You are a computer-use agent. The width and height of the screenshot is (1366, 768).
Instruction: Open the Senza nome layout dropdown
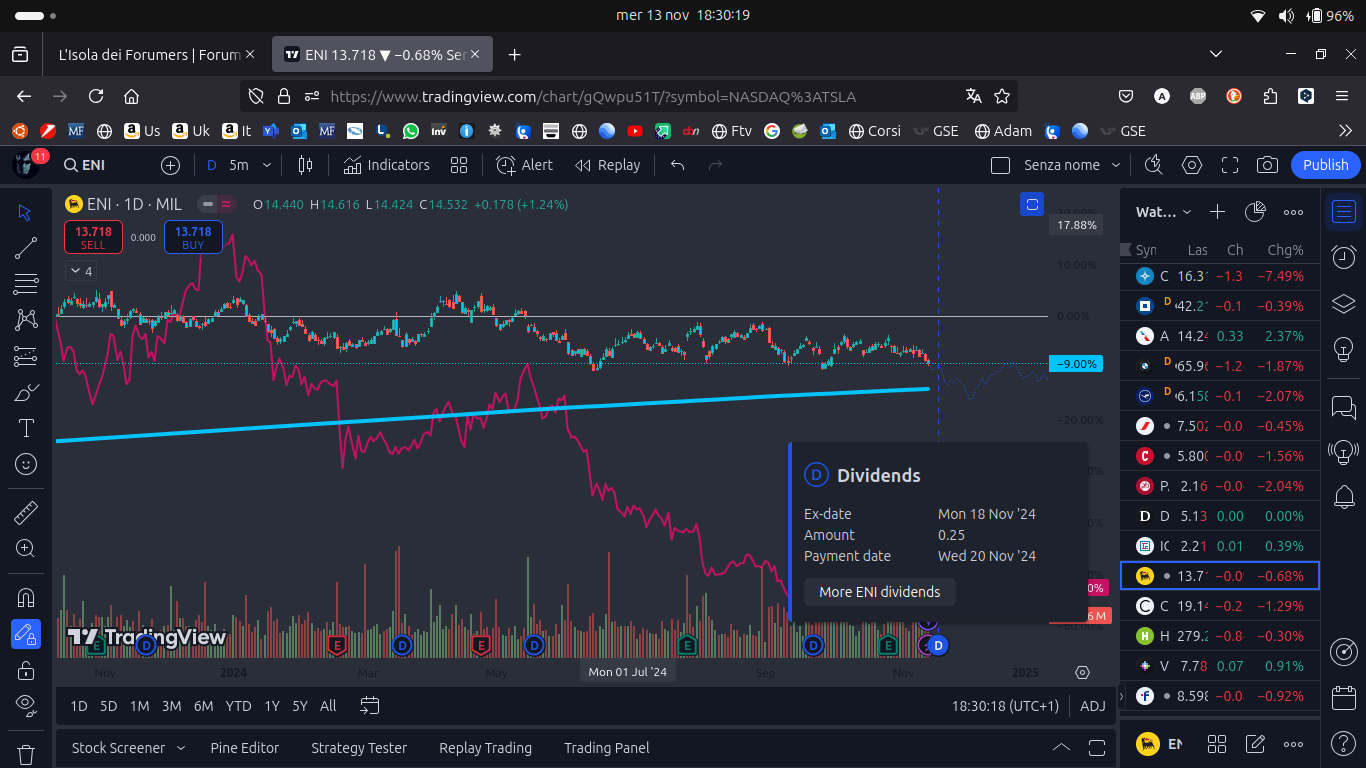1070,165
